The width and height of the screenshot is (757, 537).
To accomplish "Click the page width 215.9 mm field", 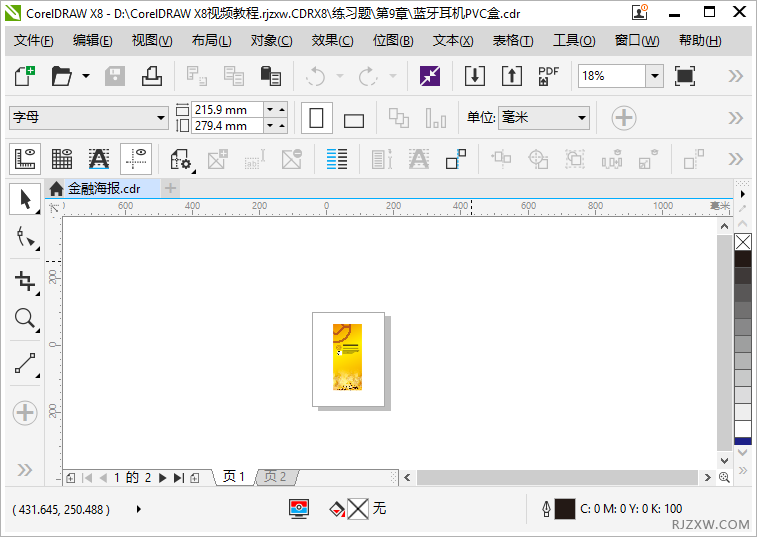I will (x=227, y=110).
